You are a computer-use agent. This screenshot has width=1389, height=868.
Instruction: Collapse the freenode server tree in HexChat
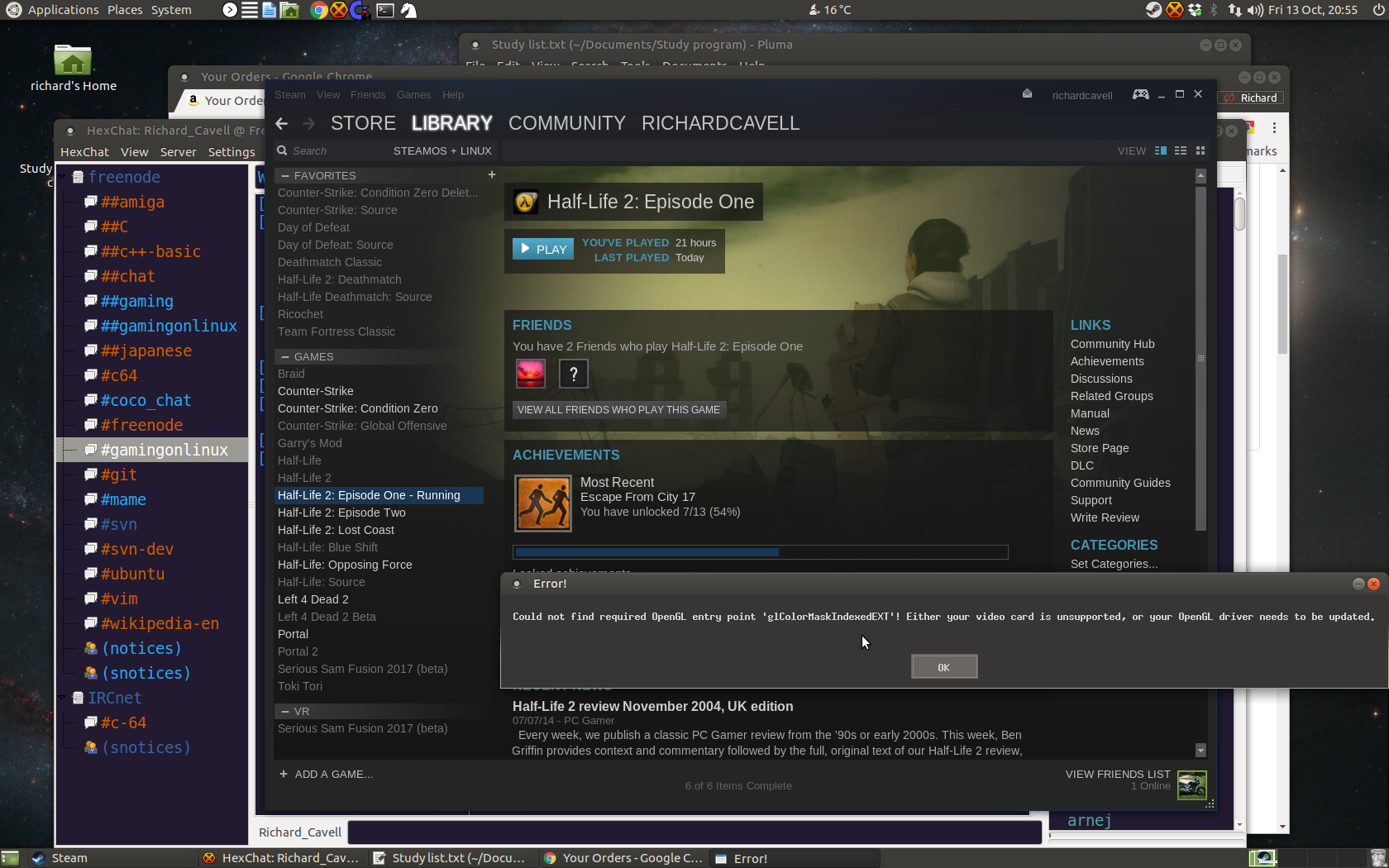coord(62,177)
